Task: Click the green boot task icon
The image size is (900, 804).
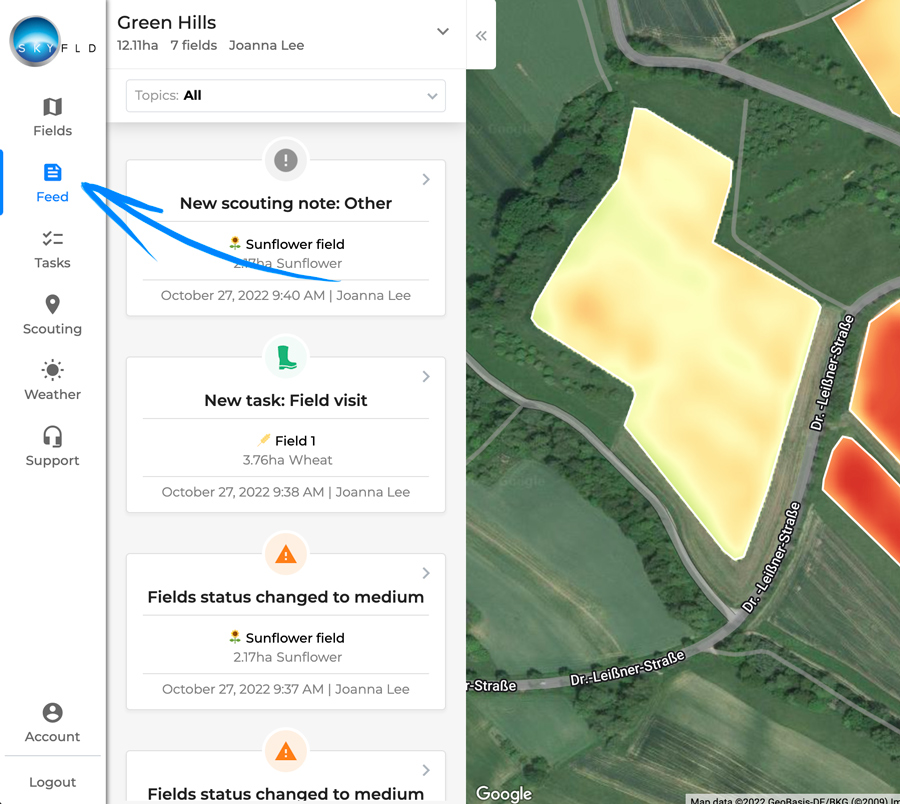Action: click(x=286, y=357)
